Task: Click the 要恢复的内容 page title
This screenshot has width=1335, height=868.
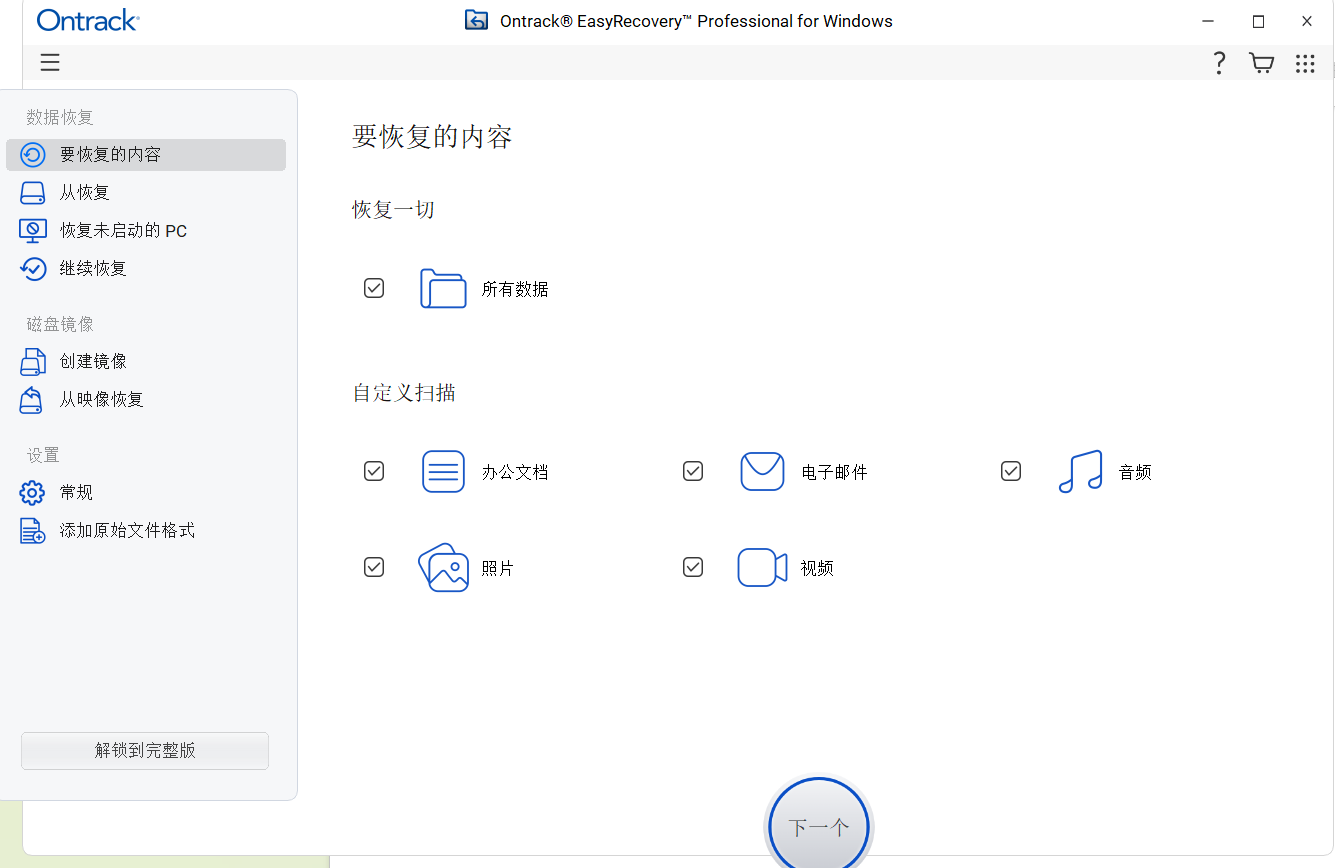Action: [x=432, y=137]
